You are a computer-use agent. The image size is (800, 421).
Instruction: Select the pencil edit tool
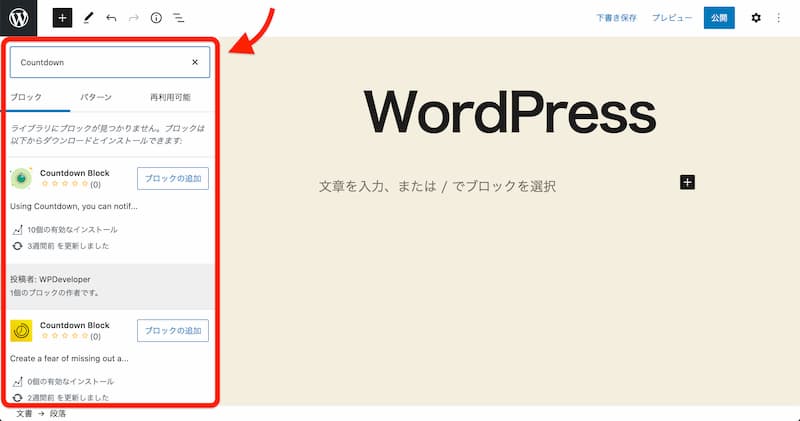click(88, 18)
